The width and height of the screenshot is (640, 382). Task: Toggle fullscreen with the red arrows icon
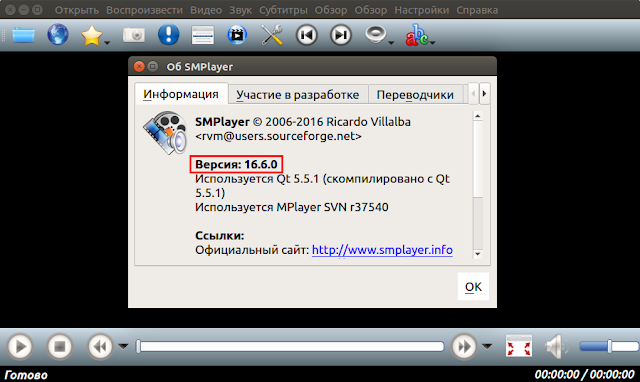coord(518,346)
